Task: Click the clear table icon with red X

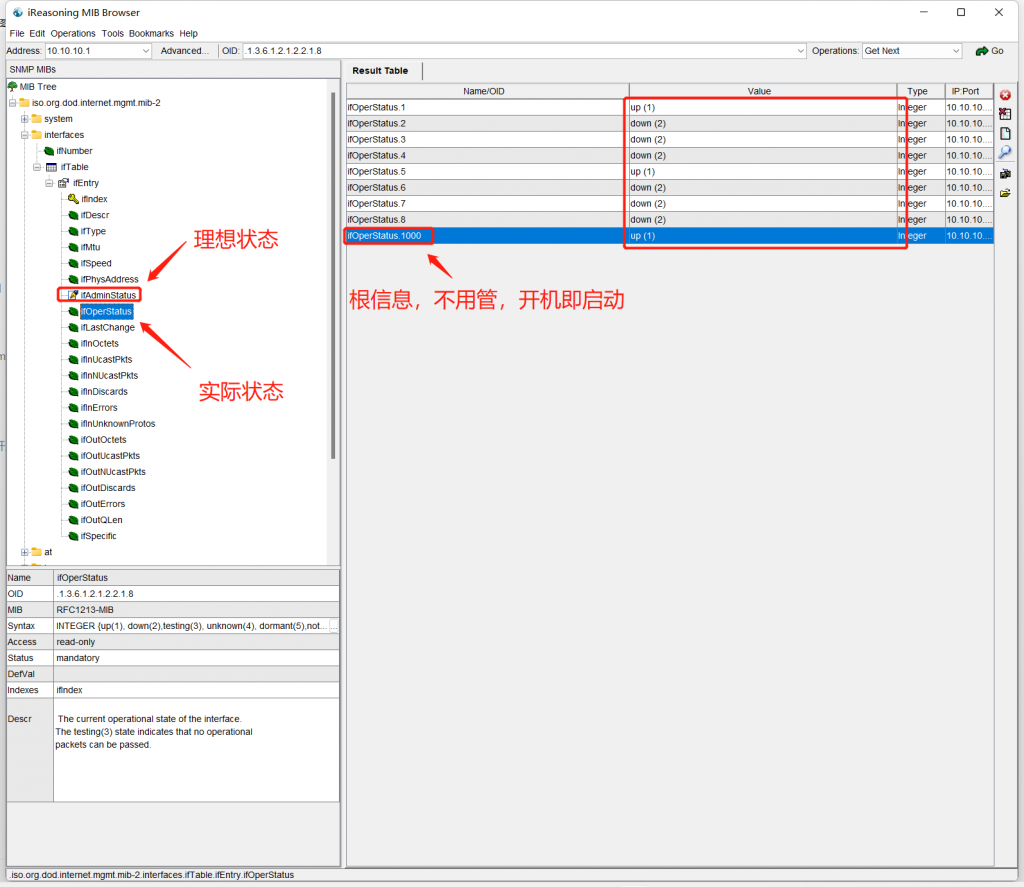Action: [1005, 114]
